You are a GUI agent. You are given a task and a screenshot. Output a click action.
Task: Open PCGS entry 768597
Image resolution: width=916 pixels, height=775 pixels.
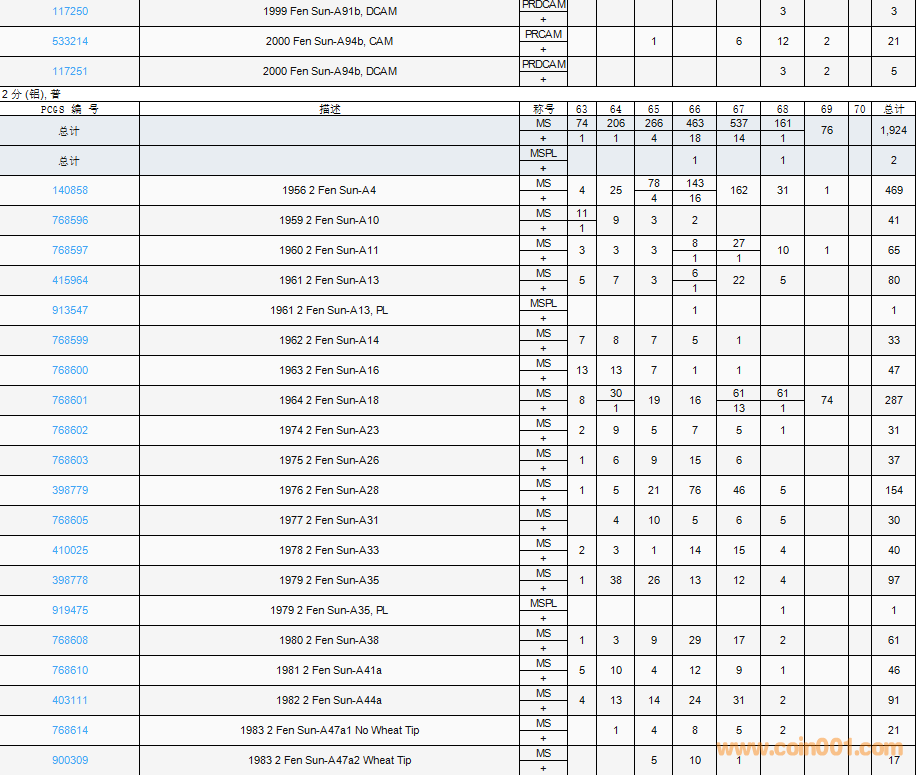click(70, 250)
